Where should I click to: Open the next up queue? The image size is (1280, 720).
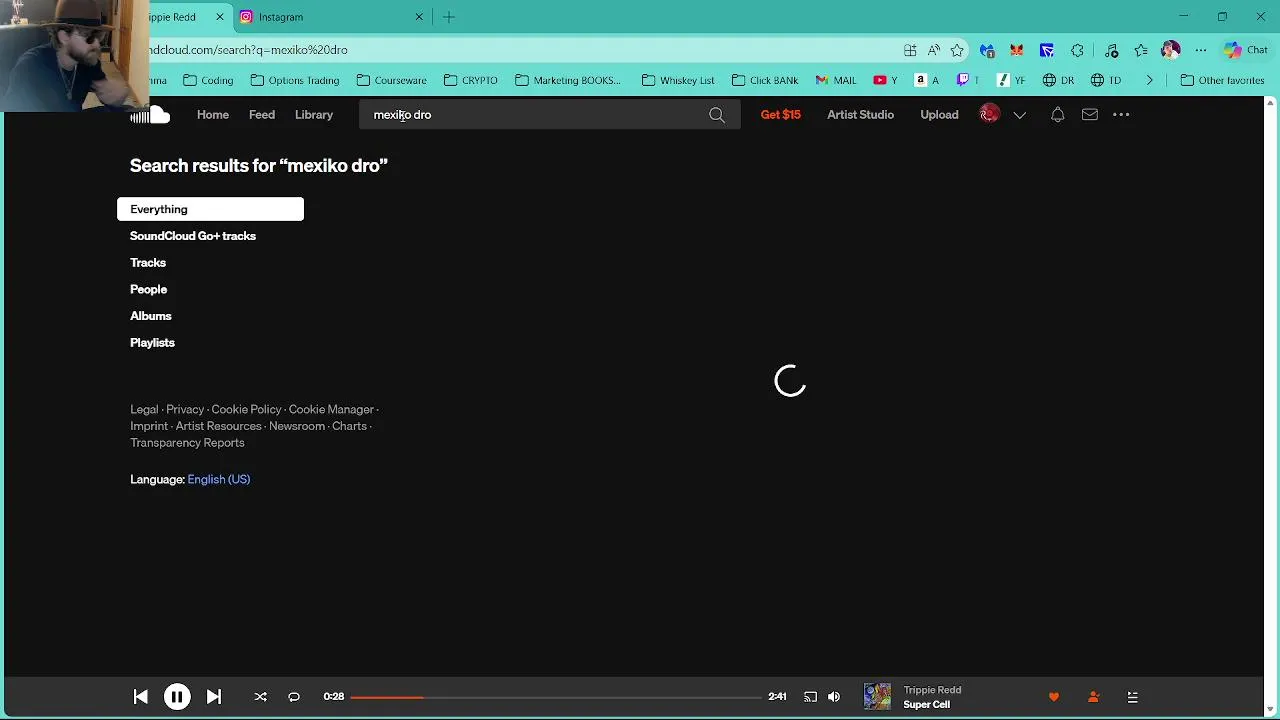(1132, 697)
